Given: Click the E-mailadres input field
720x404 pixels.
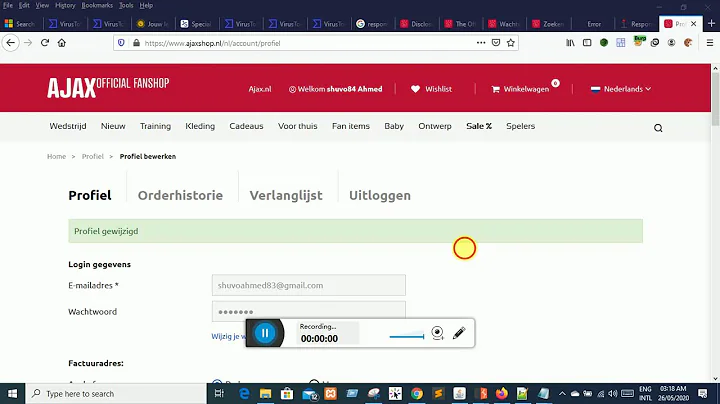Looking at the screenshot, I should (309, 285).
